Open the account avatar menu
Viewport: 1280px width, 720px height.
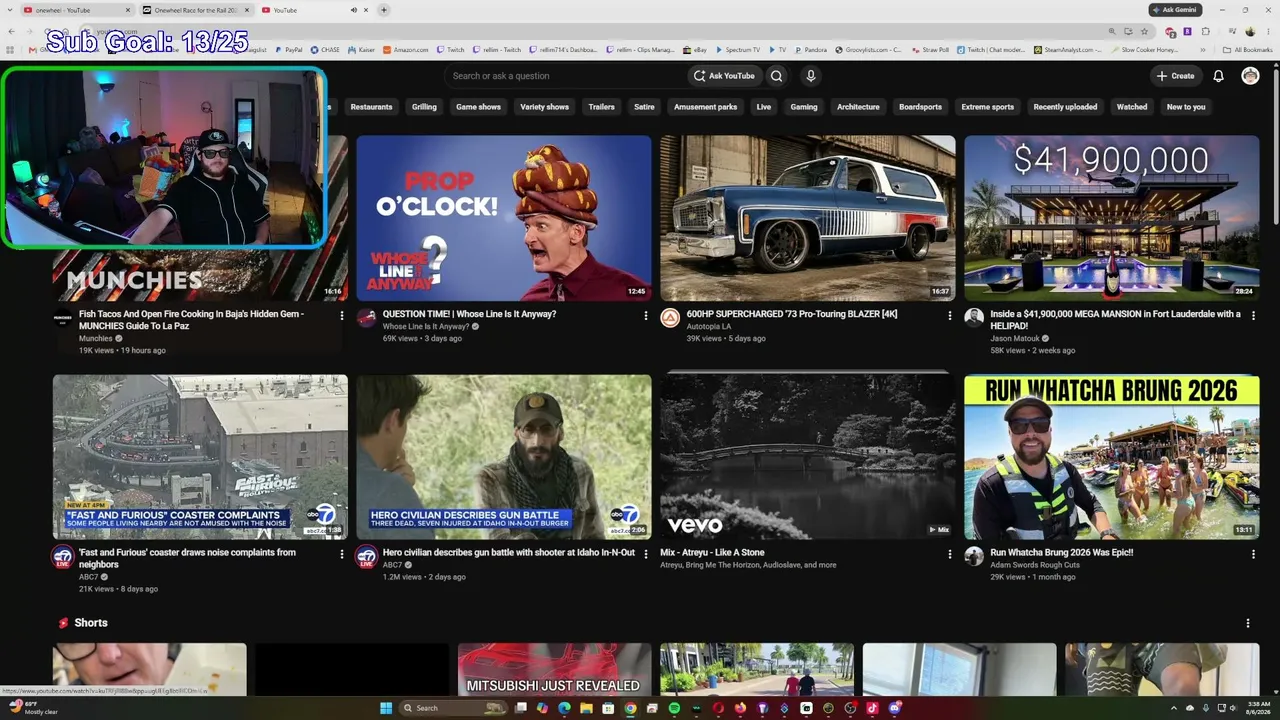[x=1250, y=76]
